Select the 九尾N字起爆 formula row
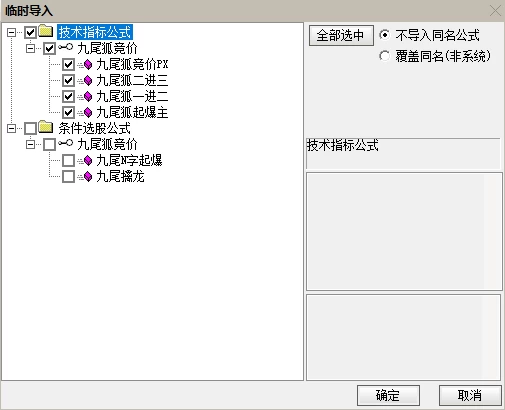Screen dimensions: 505x410 (x=129, y=161)
